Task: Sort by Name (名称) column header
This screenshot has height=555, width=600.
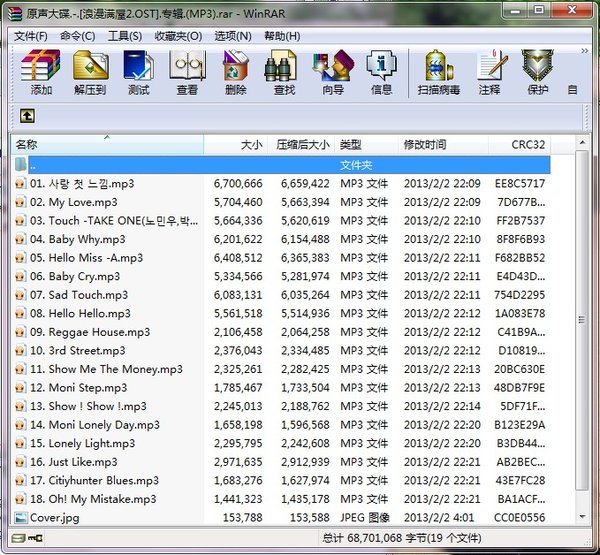Action: coord(107,145)
